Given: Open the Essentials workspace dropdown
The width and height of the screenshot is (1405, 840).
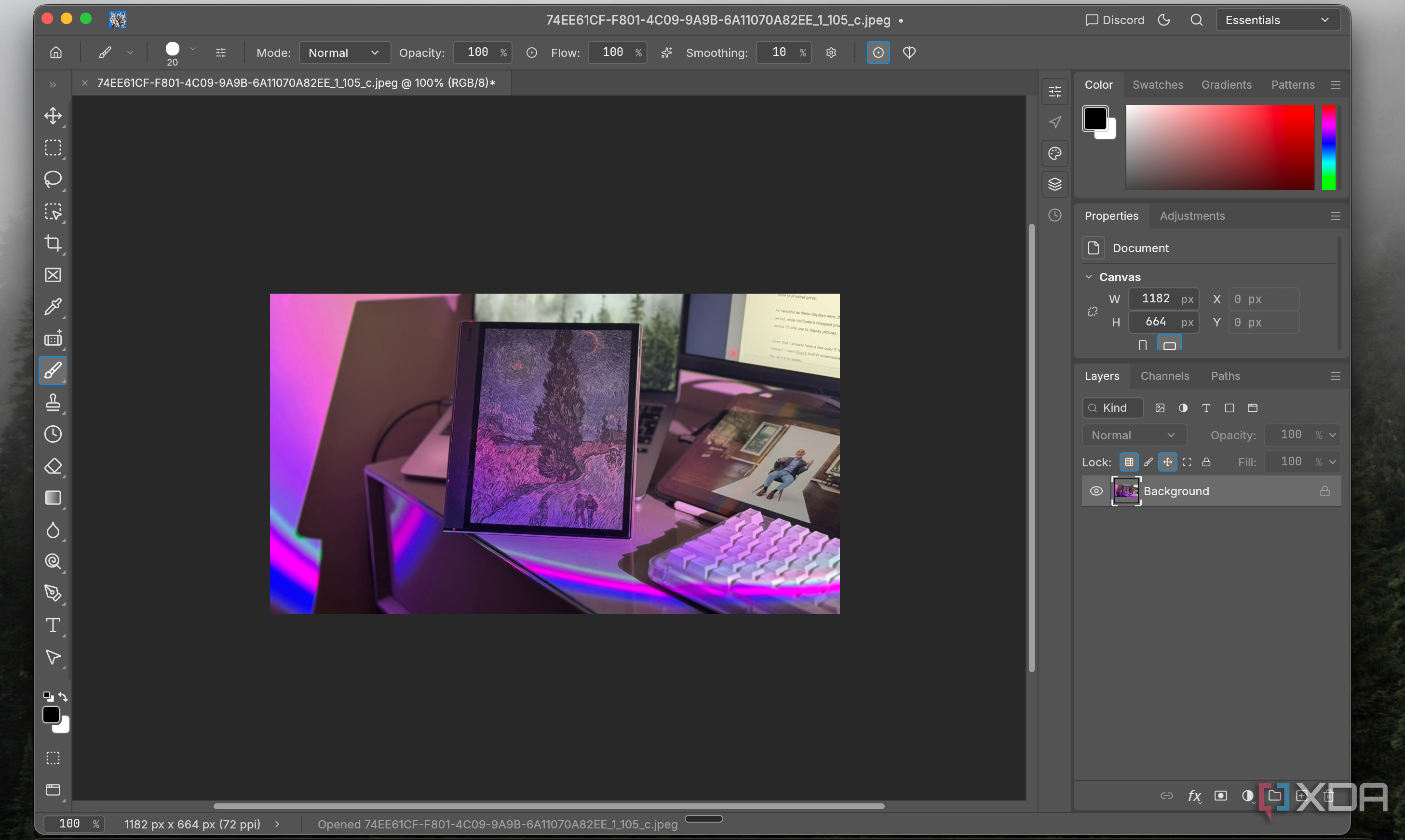Looking at the screenshot, I should pos(1278,20).
